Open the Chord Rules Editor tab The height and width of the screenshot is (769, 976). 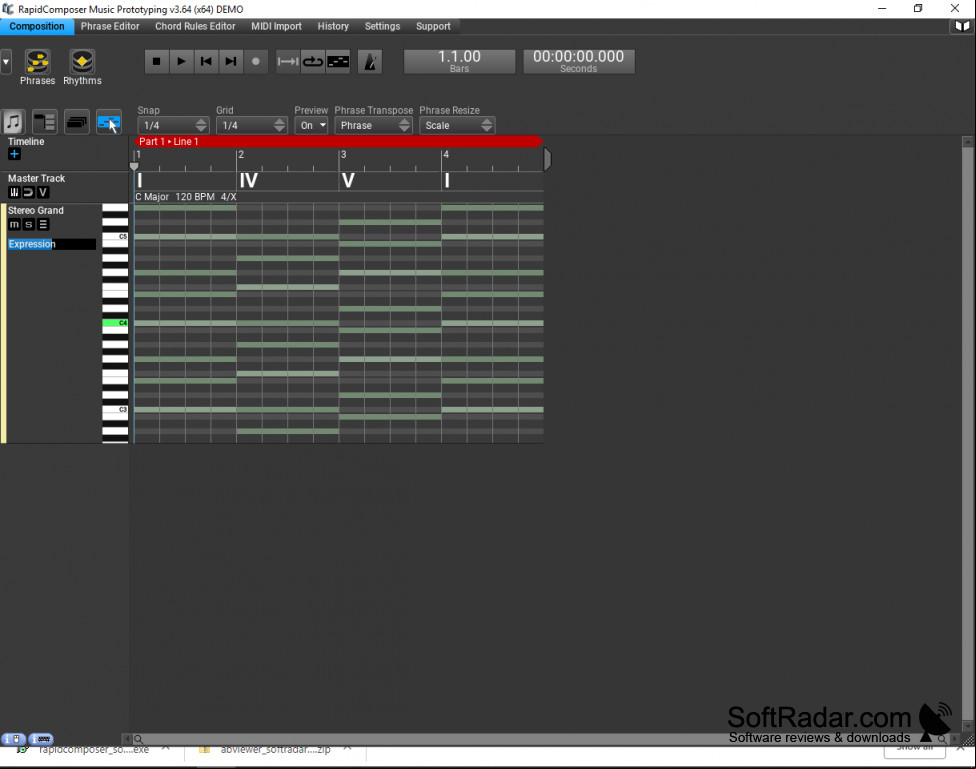(x=195, y=26)
